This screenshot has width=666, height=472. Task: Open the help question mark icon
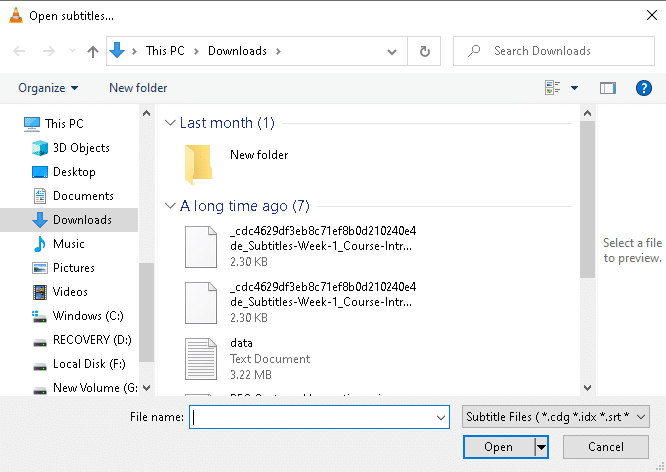[x=644, y=88]
